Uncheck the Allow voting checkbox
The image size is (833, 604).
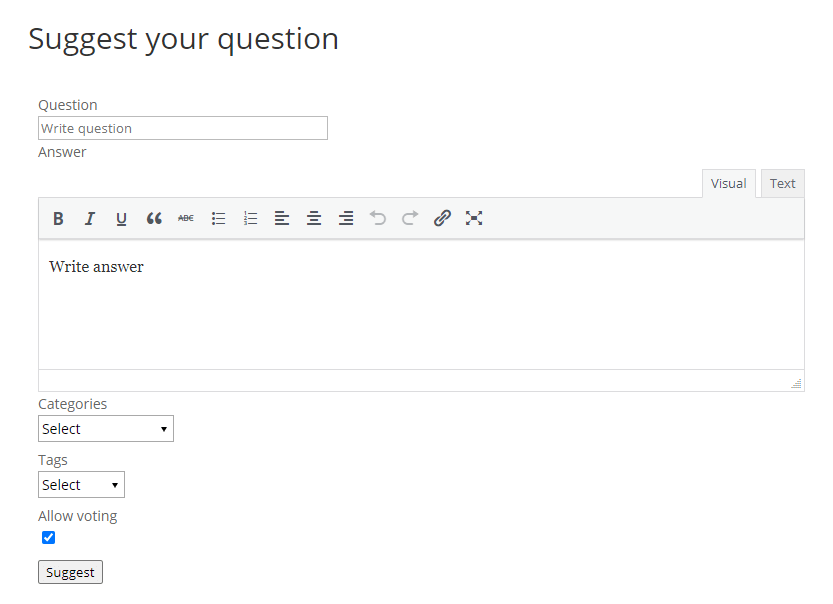click(x=48, y=538)
